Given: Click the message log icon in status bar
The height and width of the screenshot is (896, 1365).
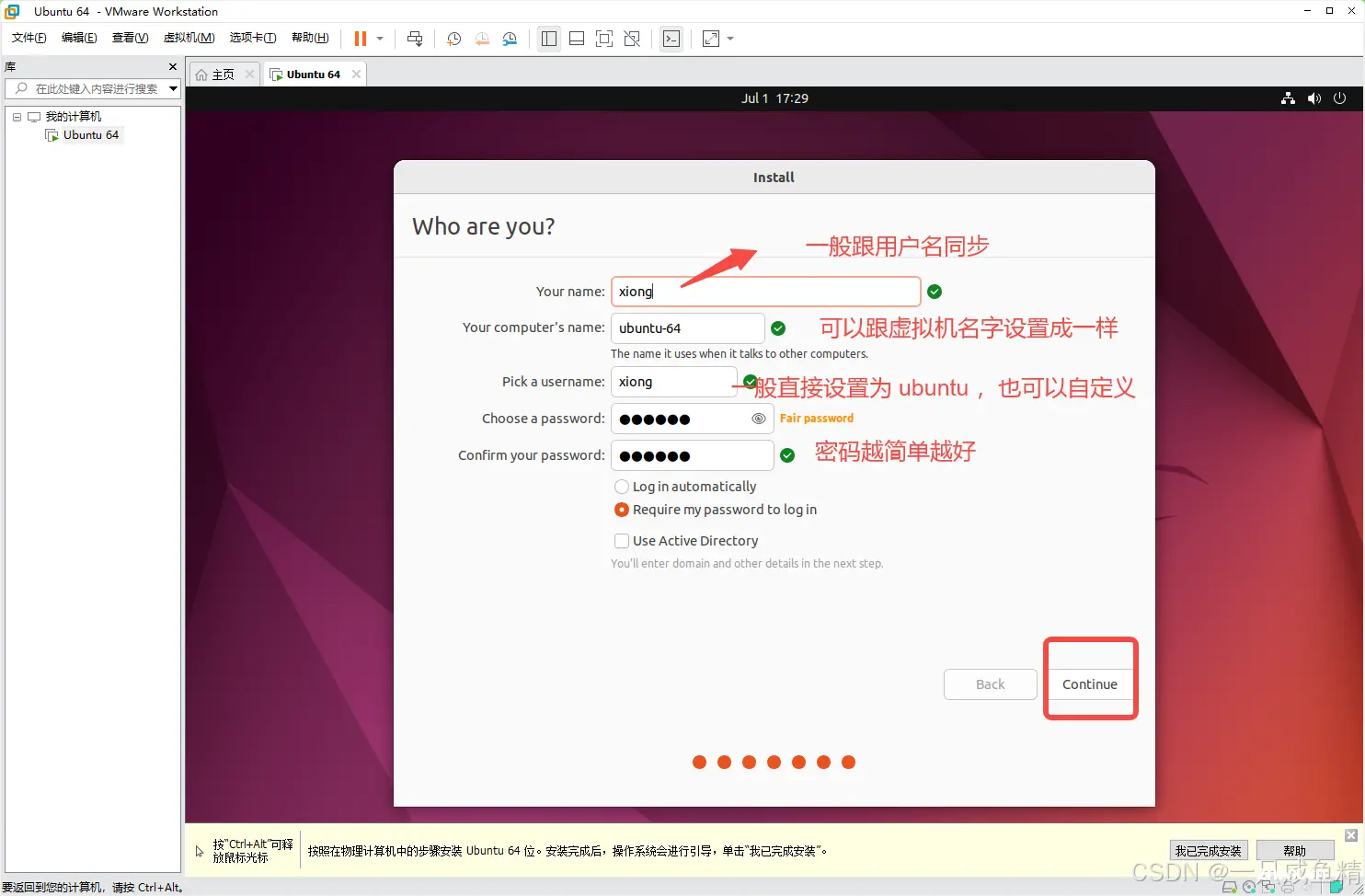Looking at the screenshot, I should point(1337,888).
